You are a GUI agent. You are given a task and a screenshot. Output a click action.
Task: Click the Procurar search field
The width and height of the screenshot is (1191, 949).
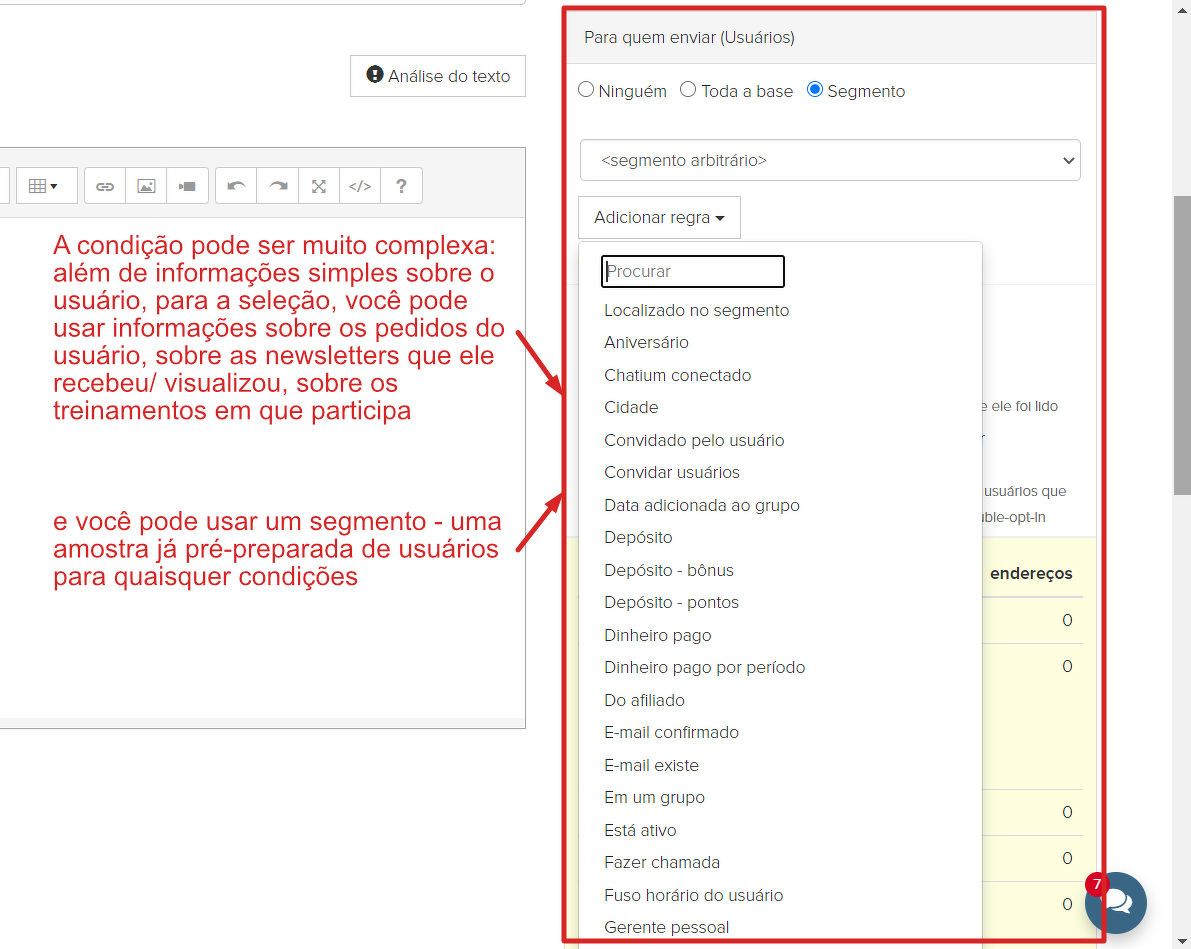click(692, 271)
